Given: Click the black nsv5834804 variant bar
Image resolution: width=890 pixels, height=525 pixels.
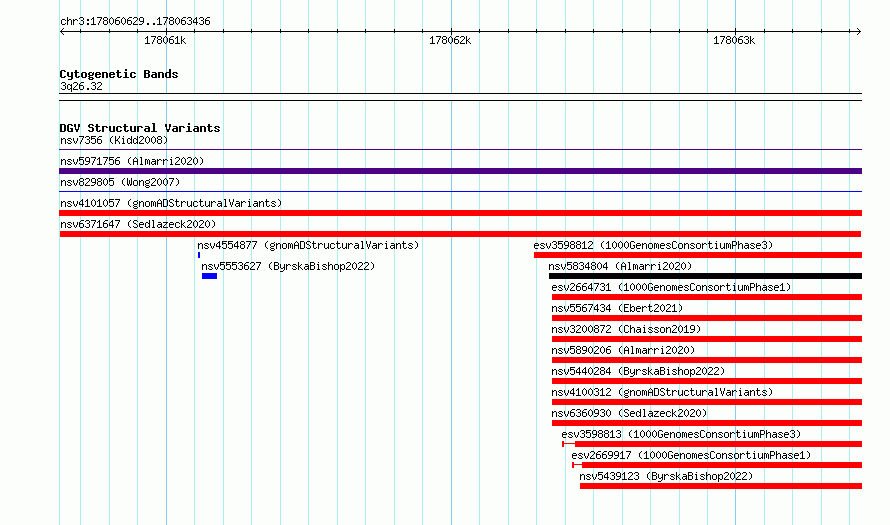Looking at the screenshot, I should tap(706, 276).
